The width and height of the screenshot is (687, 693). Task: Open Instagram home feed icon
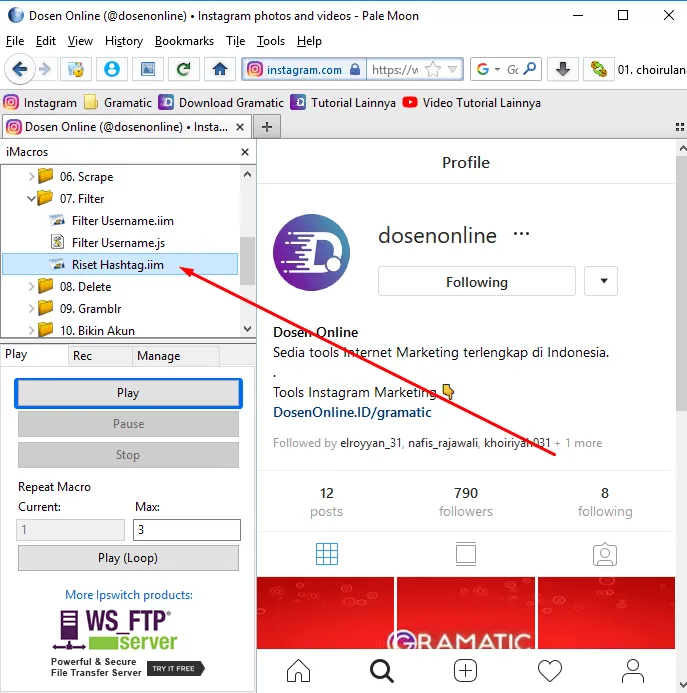tap(299, 669)
